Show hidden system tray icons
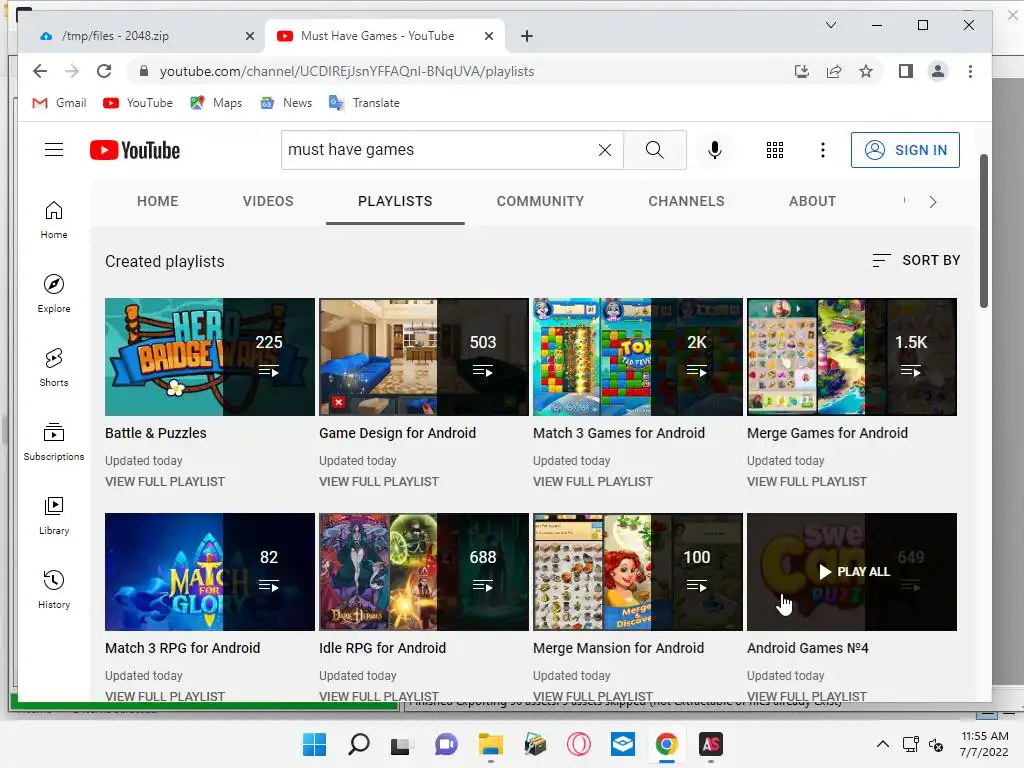This screenshot has height=768, width=1024. [x=882, y=744]
